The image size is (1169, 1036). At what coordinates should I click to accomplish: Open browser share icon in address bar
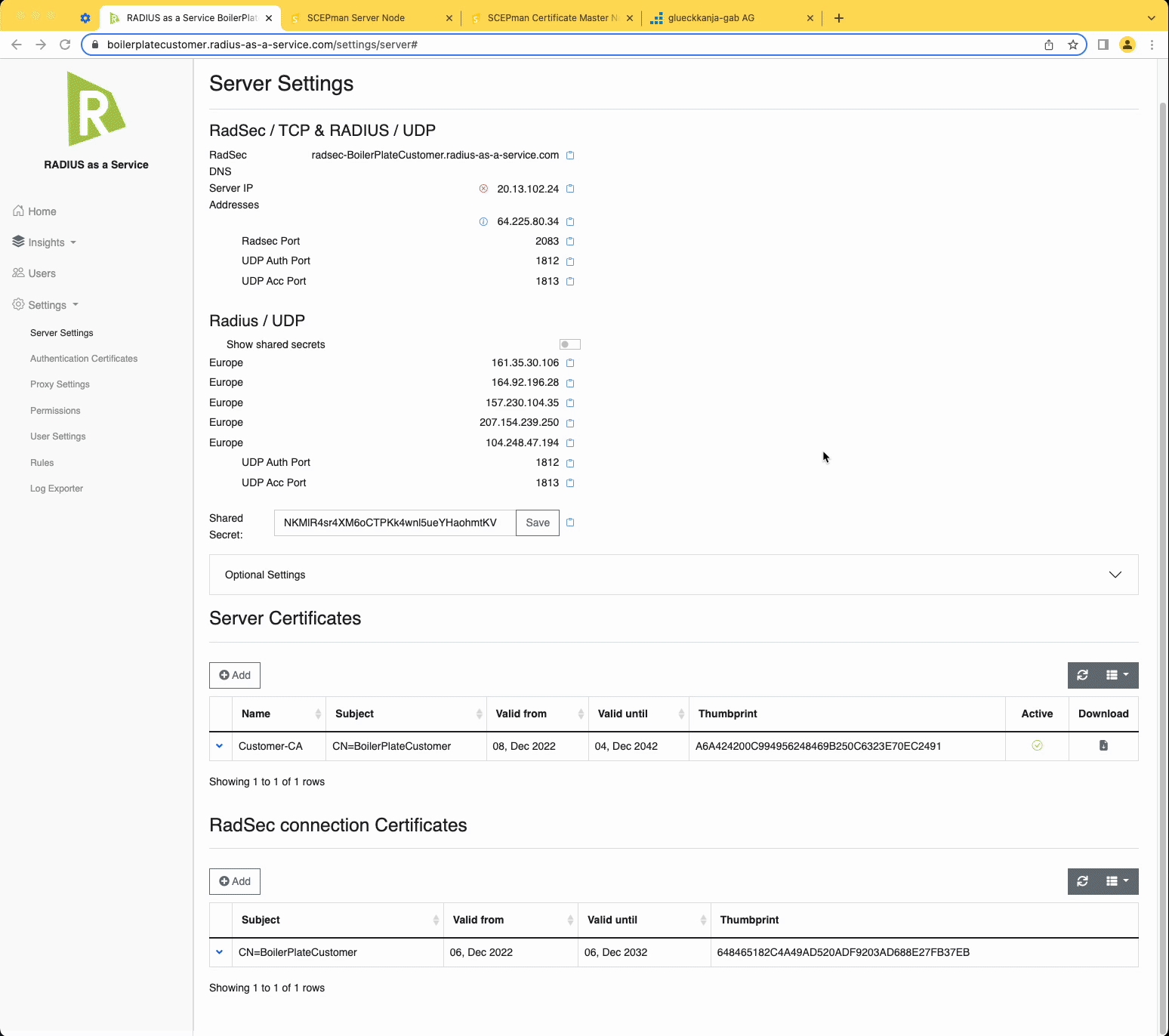(x=1049, y=45)
